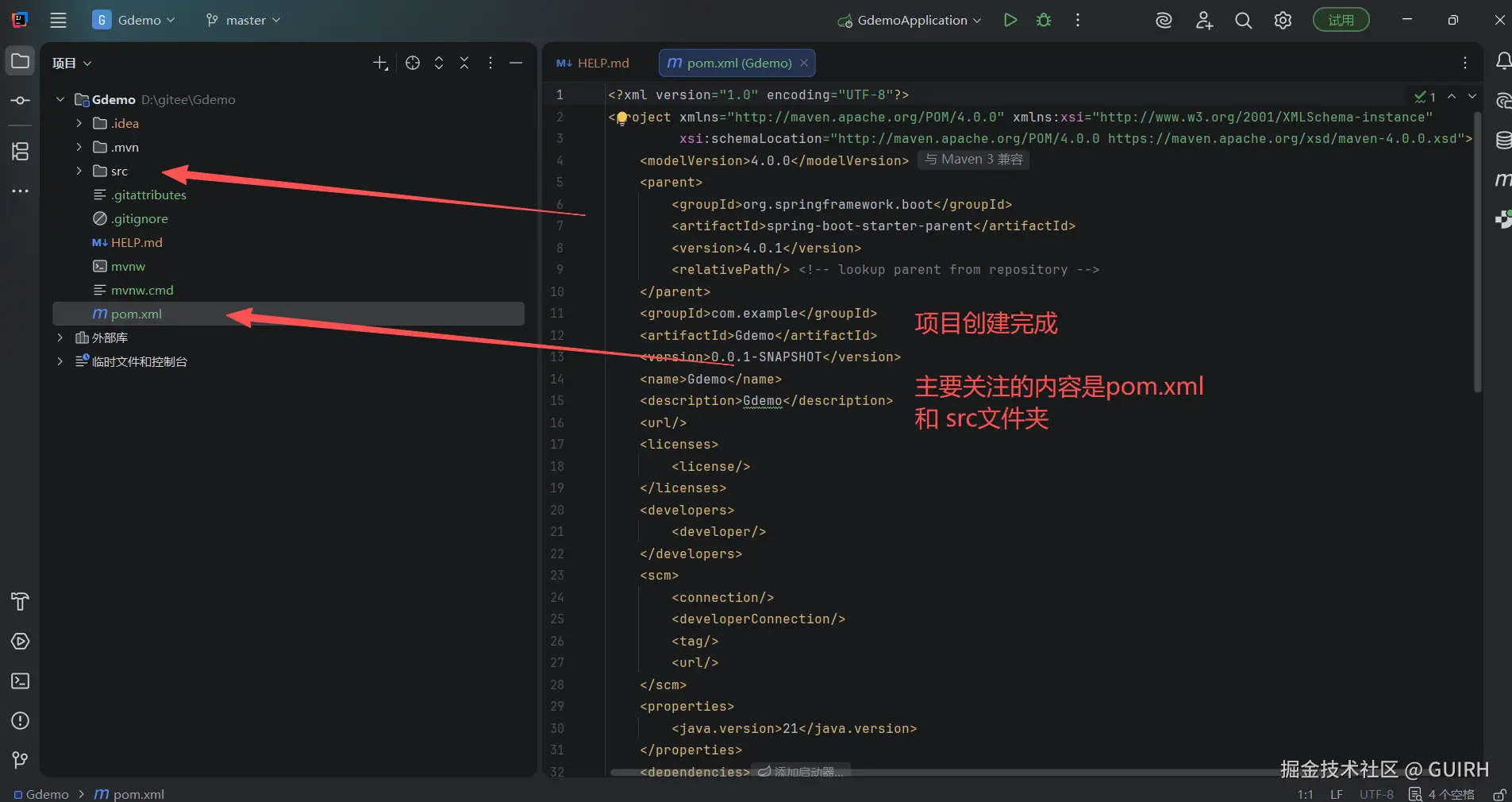Open the Structure tool window
The image size is (1512, 802).
point(20,151)
